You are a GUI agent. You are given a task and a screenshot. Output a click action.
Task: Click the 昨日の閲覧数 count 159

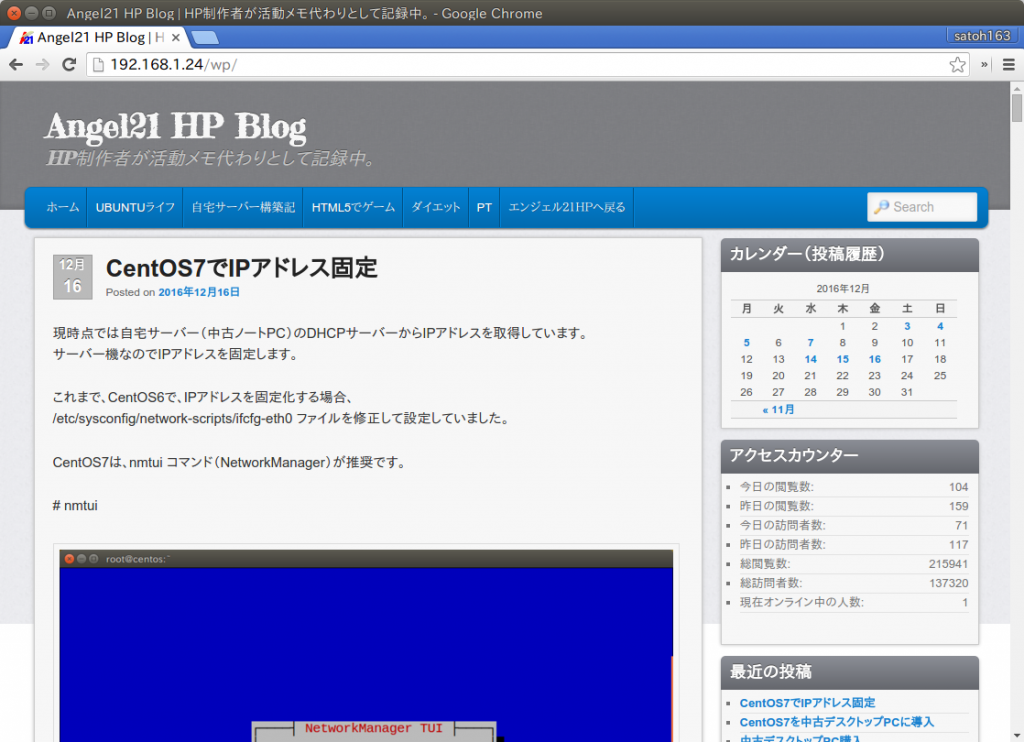click(958, 506)
